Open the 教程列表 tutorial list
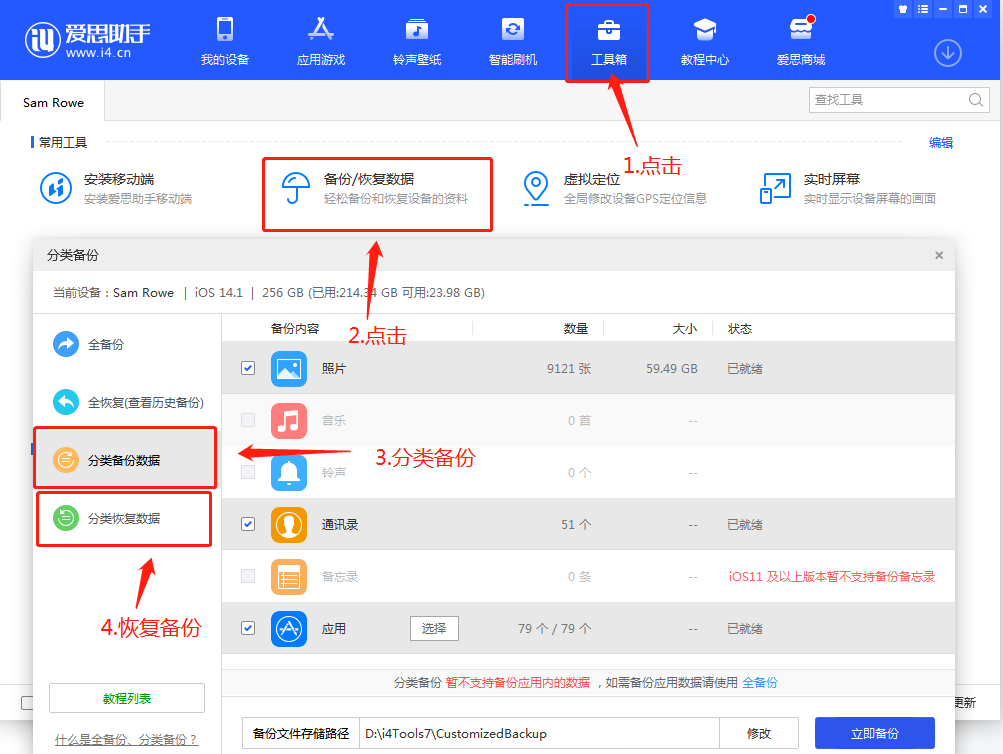This screenshot has width=1003, height=754. coord(126,697)
